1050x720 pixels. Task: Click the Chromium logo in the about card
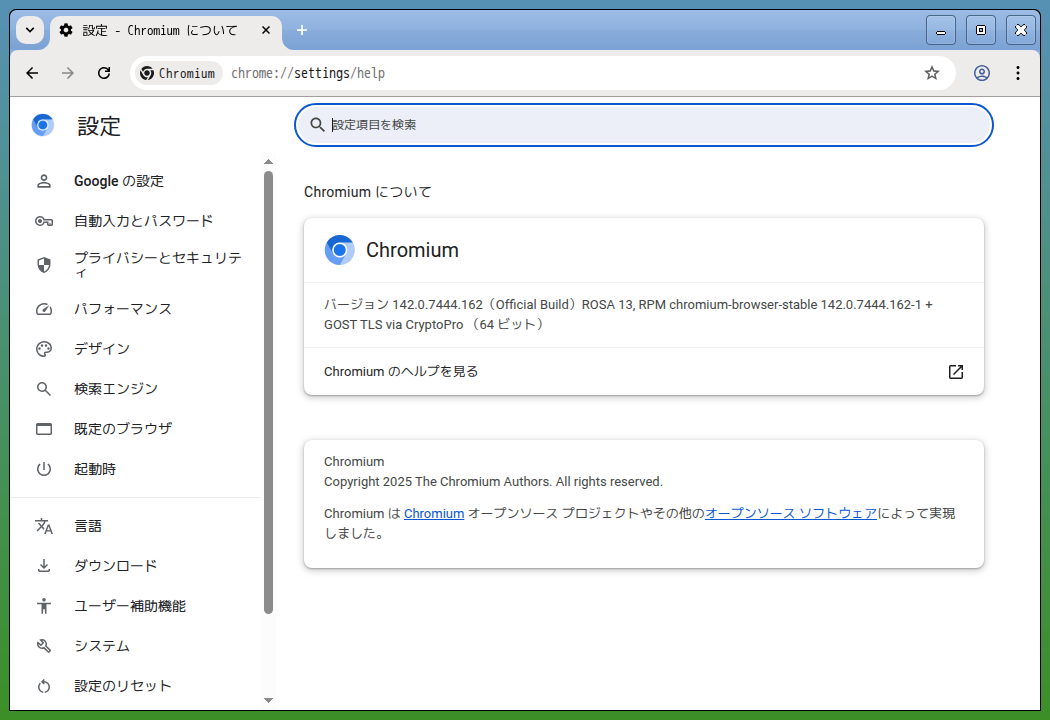click(340, 250)
